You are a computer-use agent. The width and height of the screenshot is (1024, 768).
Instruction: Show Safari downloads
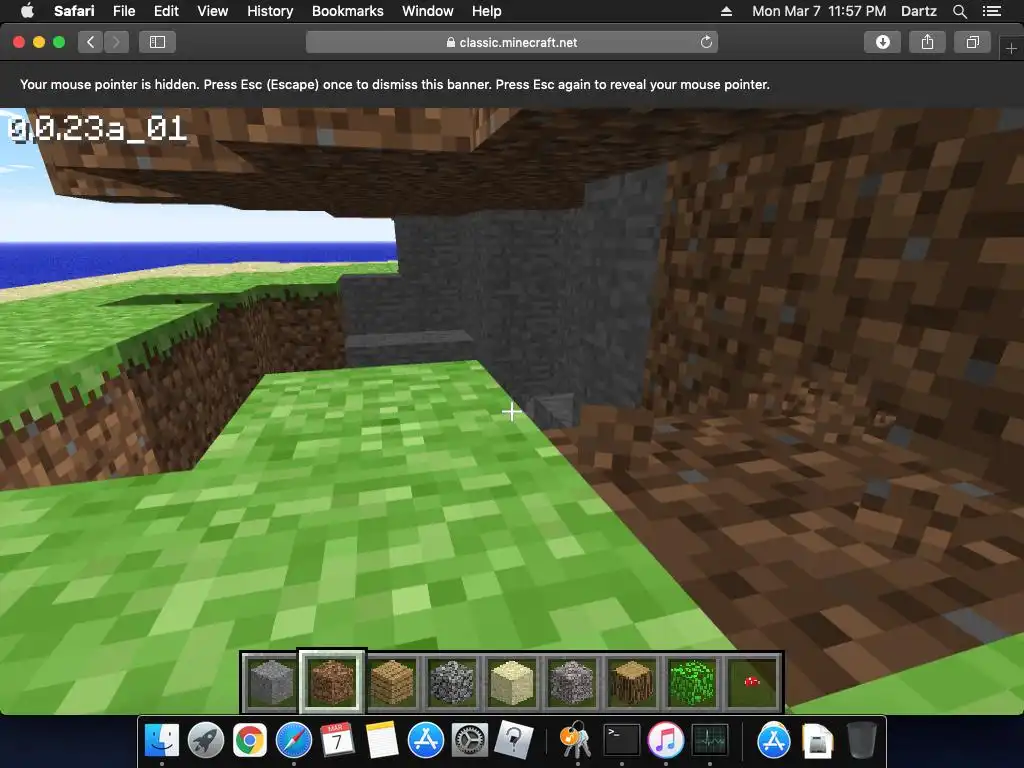882,42
